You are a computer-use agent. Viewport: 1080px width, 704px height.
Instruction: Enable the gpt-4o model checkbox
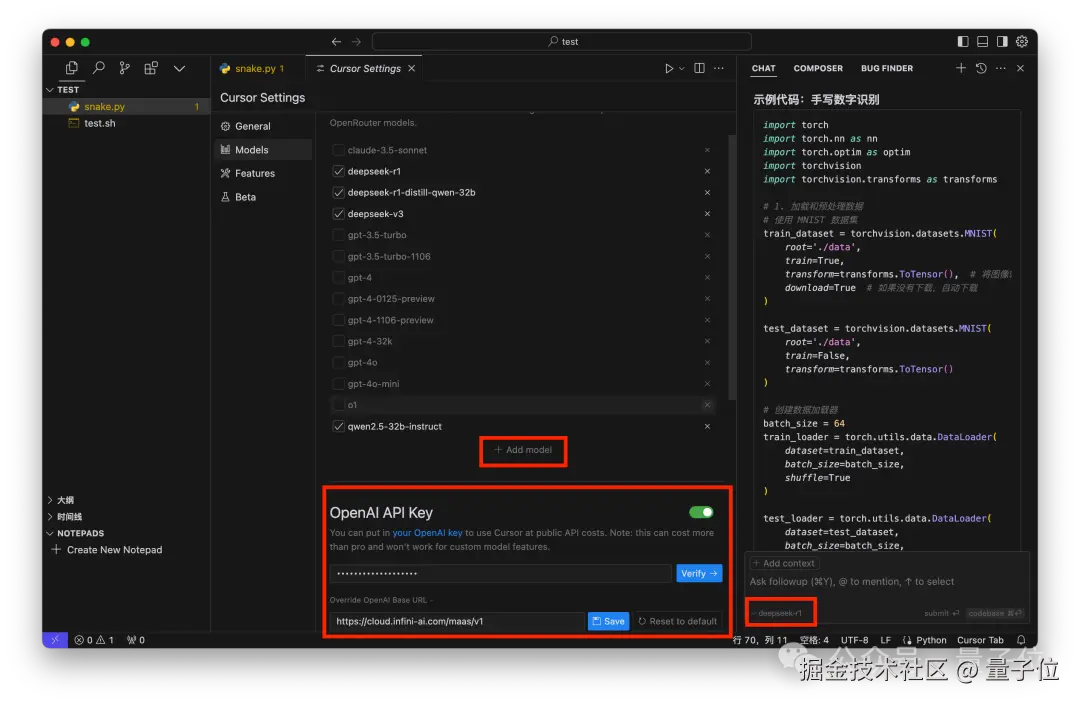coord(338,362)
